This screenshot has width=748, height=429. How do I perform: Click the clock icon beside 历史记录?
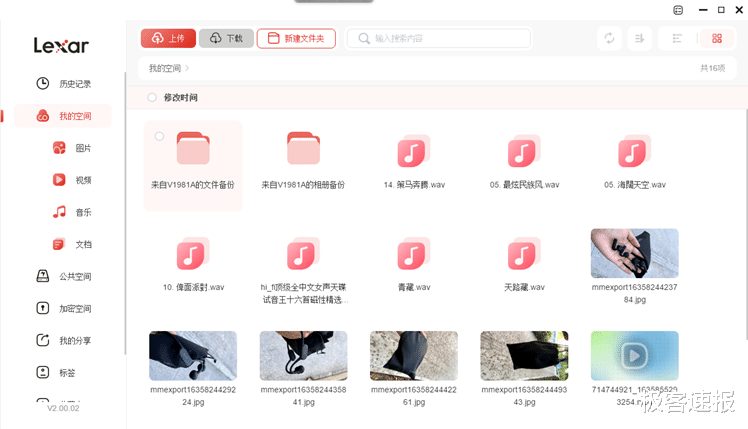(x=42, y=84)
